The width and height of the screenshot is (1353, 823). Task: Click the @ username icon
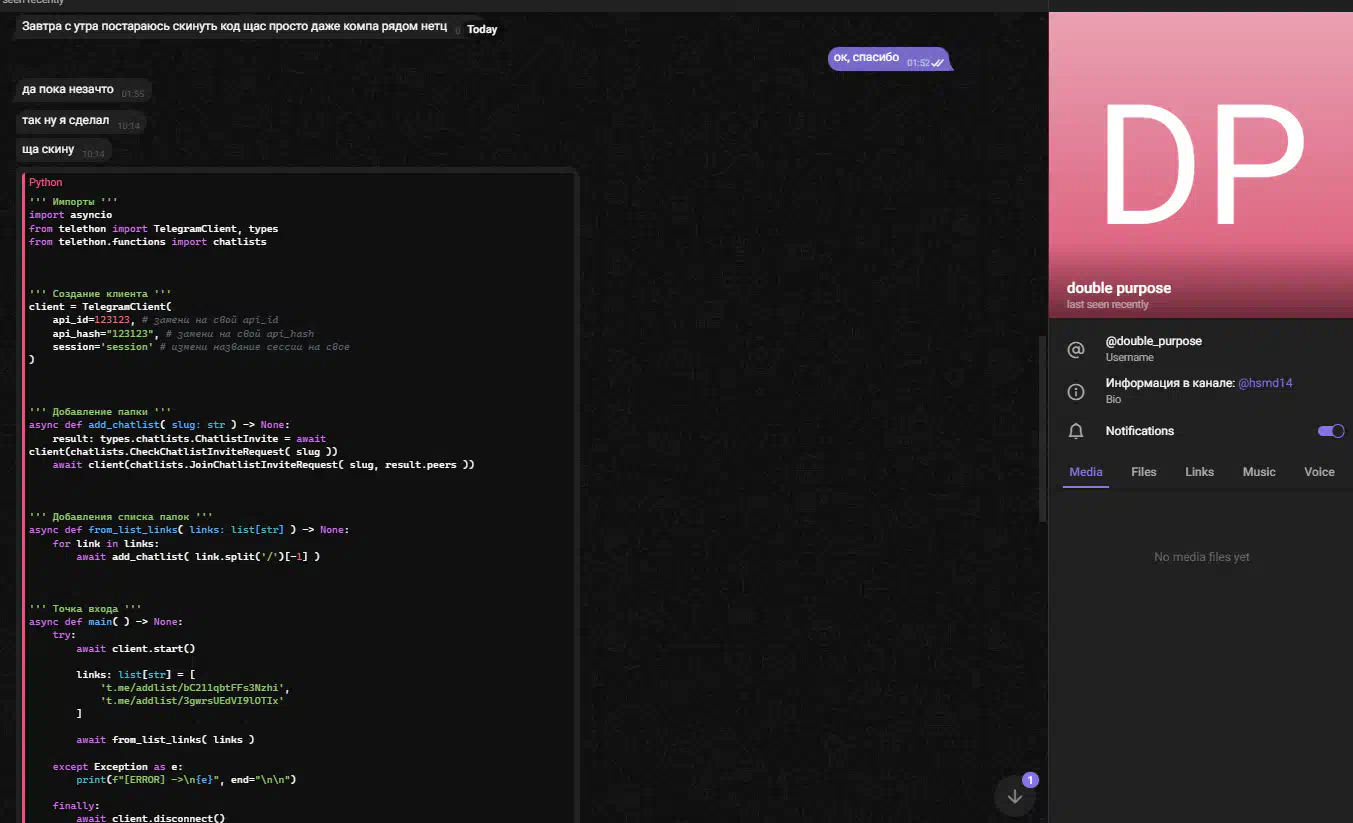[x=1076, y=349]
